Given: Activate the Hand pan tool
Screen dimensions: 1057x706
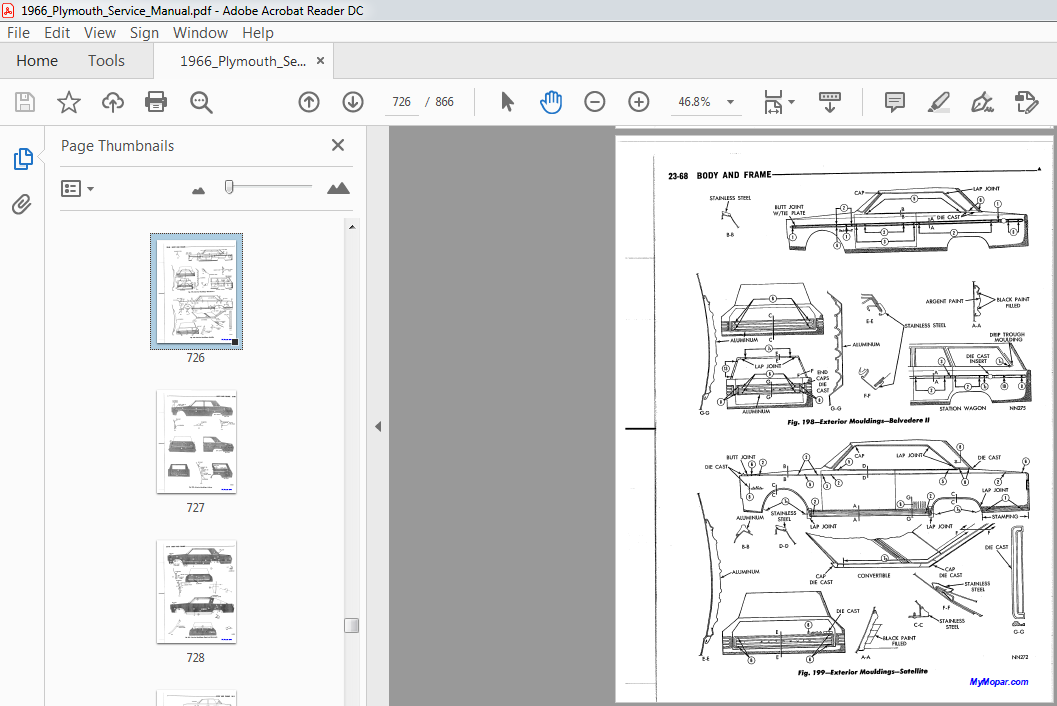Looking at the screenshot, I should coord(551,102).
